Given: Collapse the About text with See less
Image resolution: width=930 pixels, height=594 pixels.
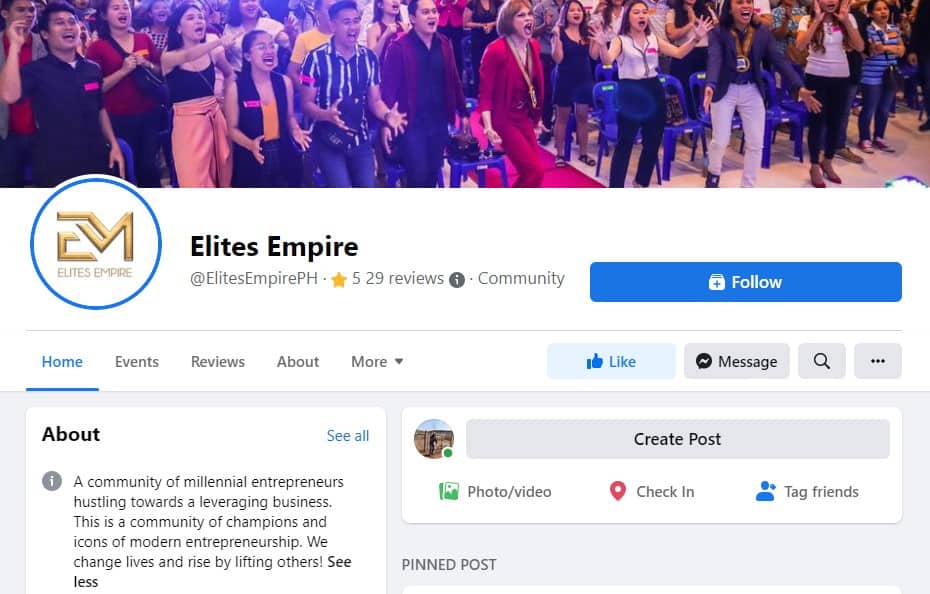Looking at the screenshot, I should [212, 571].
